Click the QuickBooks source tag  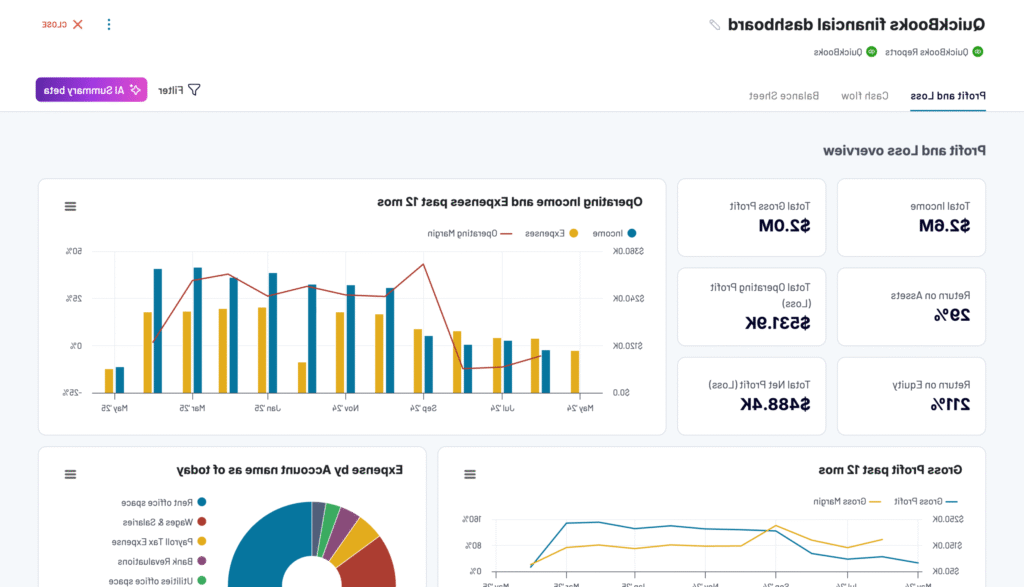844,52
